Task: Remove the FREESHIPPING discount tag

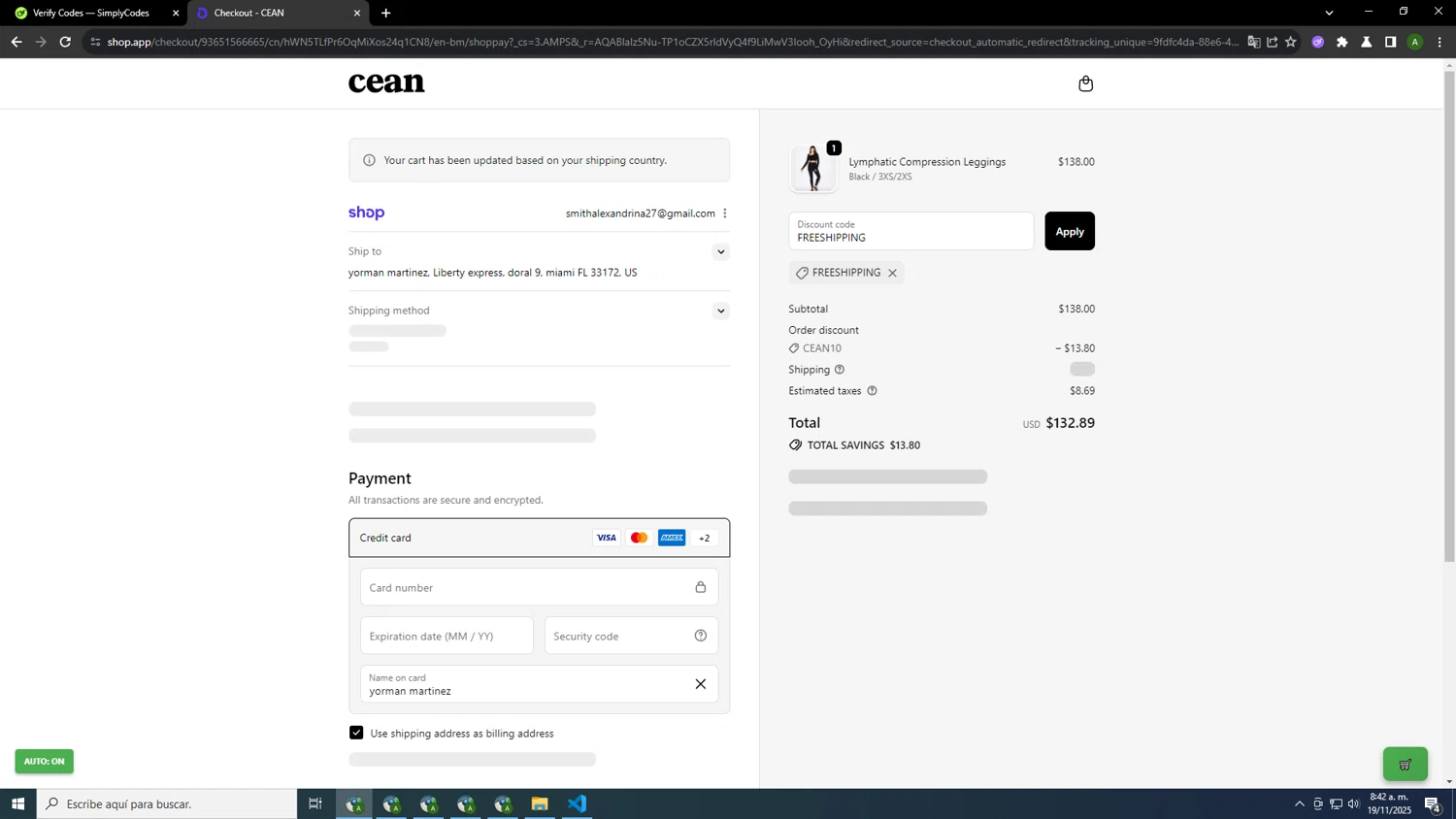Action: tap(892, 273)
